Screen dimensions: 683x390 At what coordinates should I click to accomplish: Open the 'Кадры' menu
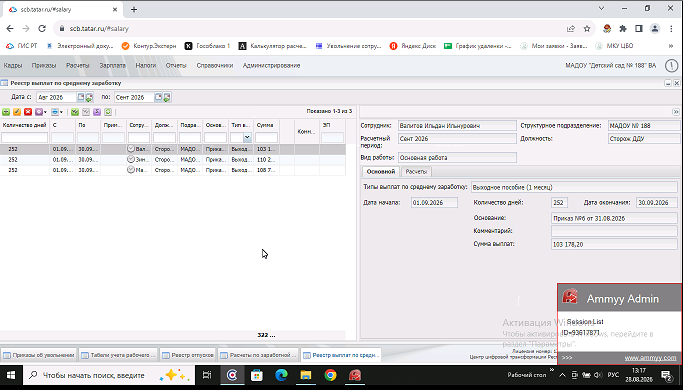(13, 65)
